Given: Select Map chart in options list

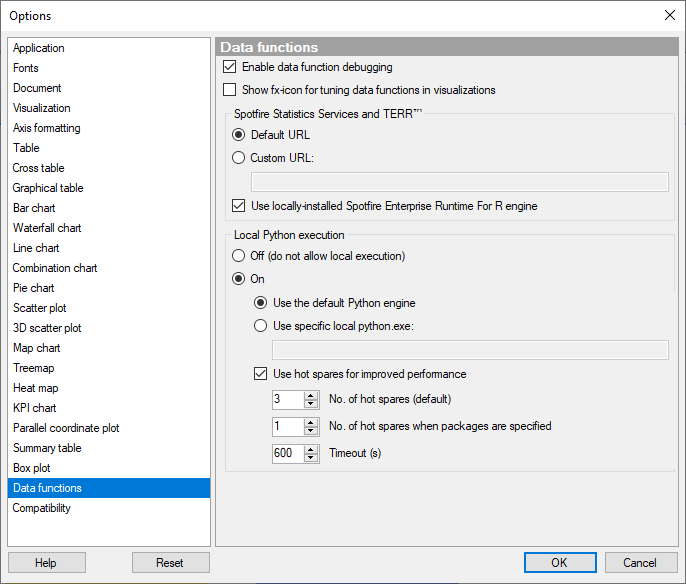Looking at the screenshot, I should [109, 348].
